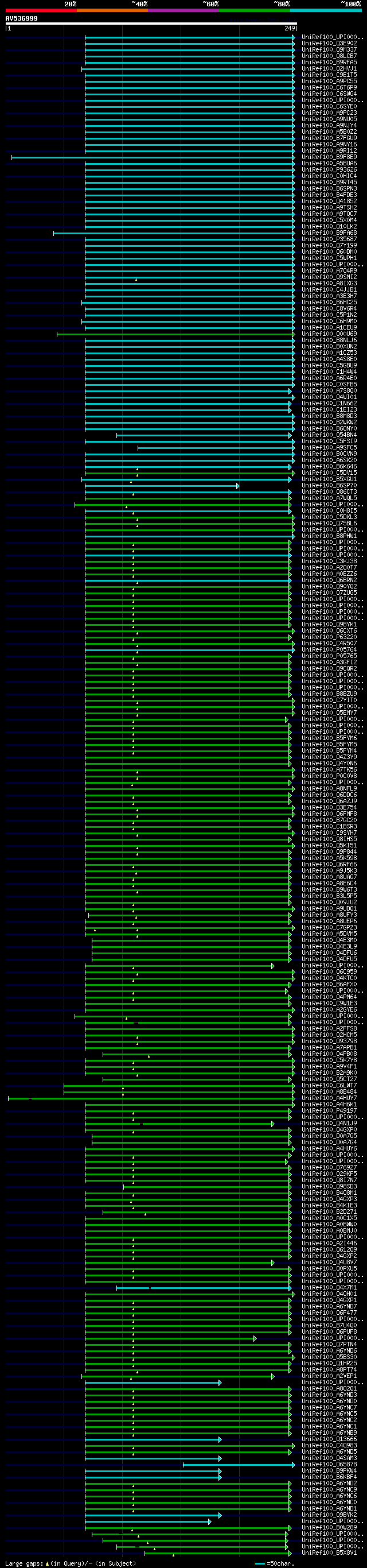Screen dimensions: 367x1568
Task: Click UniRef100_Q9SMI2 label
Action: click(329, 277)
